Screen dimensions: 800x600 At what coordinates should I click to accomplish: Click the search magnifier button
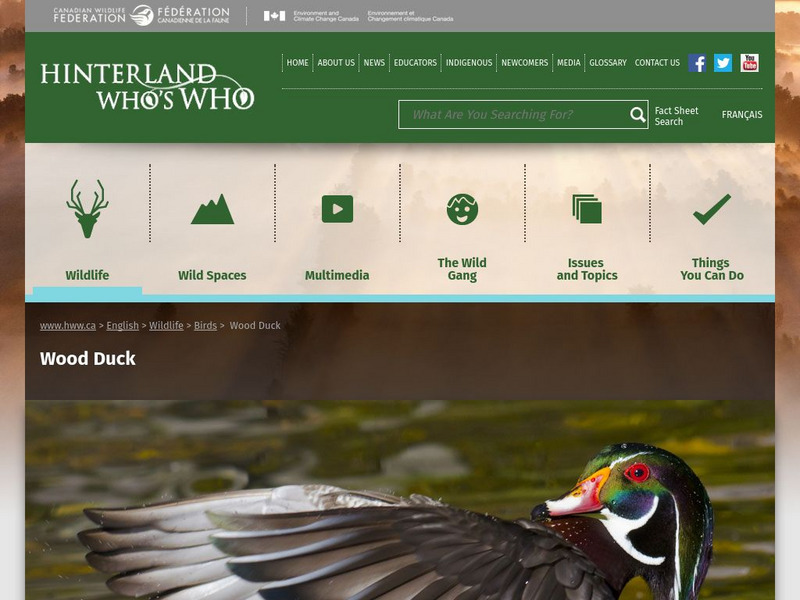click(x=636, y=115)
